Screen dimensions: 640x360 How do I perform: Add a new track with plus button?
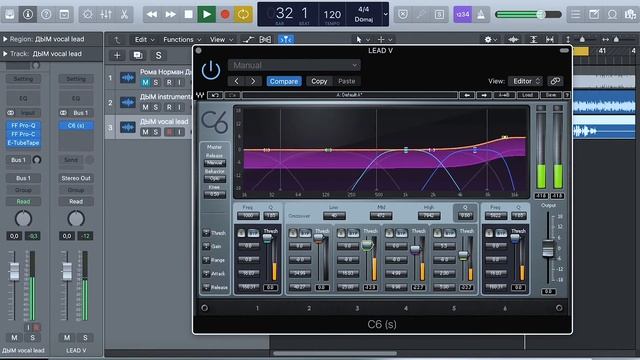pos(117,56)
